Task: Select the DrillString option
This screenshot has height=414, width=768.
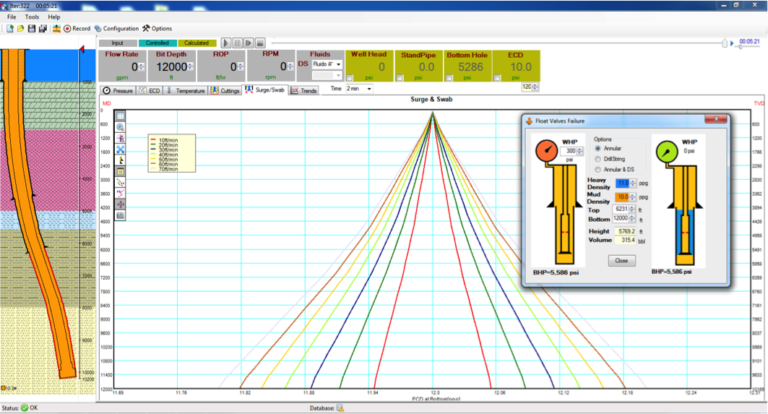Action: coord(599,158)
